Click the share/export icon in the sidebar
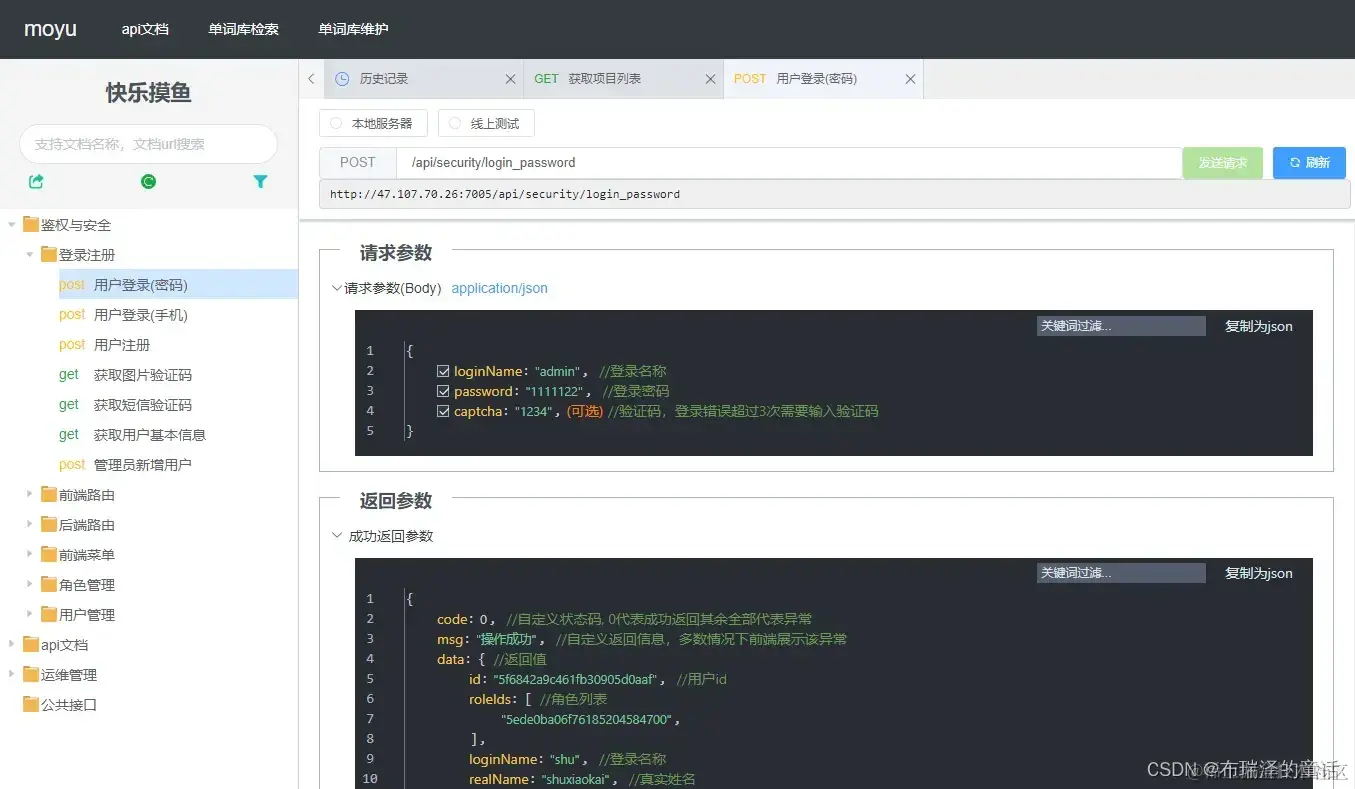This screenshot has width=1355, height=789. coord(34,181)
